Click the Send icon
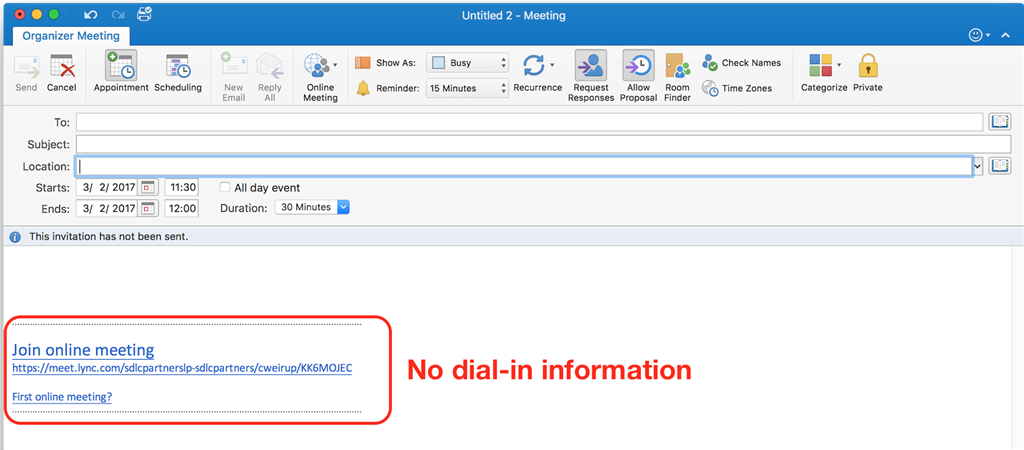 point(26,67)
